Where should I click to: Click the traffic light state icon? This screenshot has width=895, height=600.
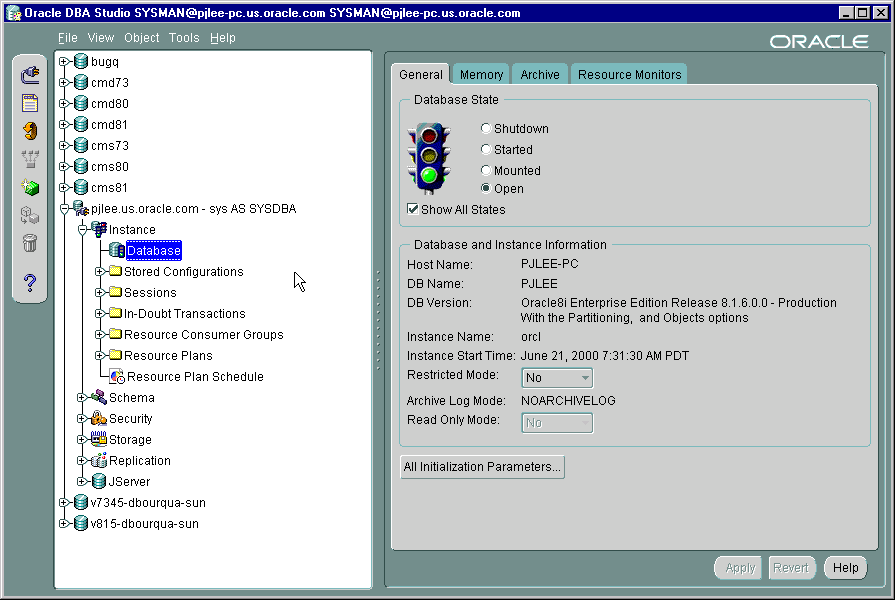point(429,159)
